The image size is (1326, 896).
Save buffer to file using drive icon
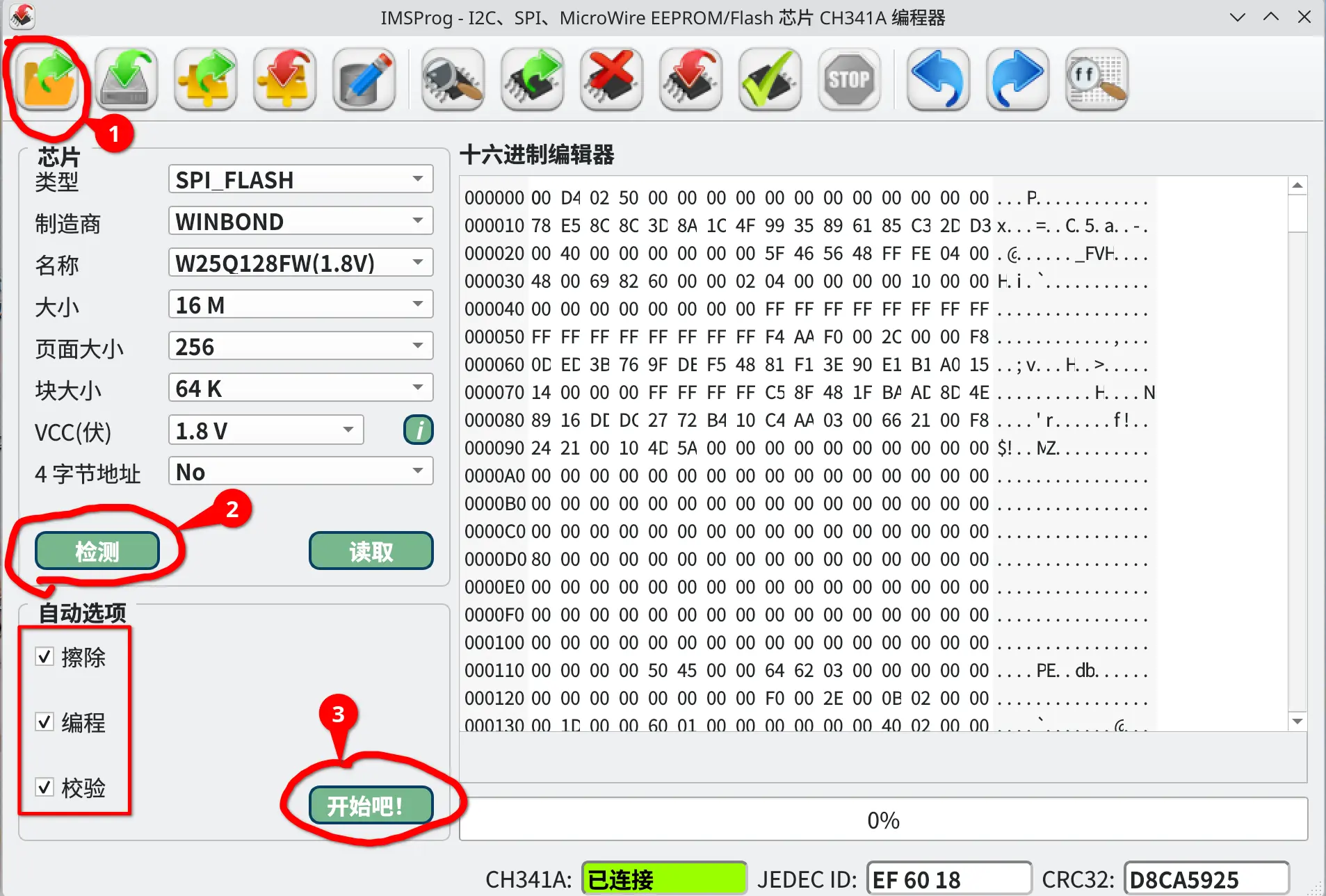click(127, 80)
